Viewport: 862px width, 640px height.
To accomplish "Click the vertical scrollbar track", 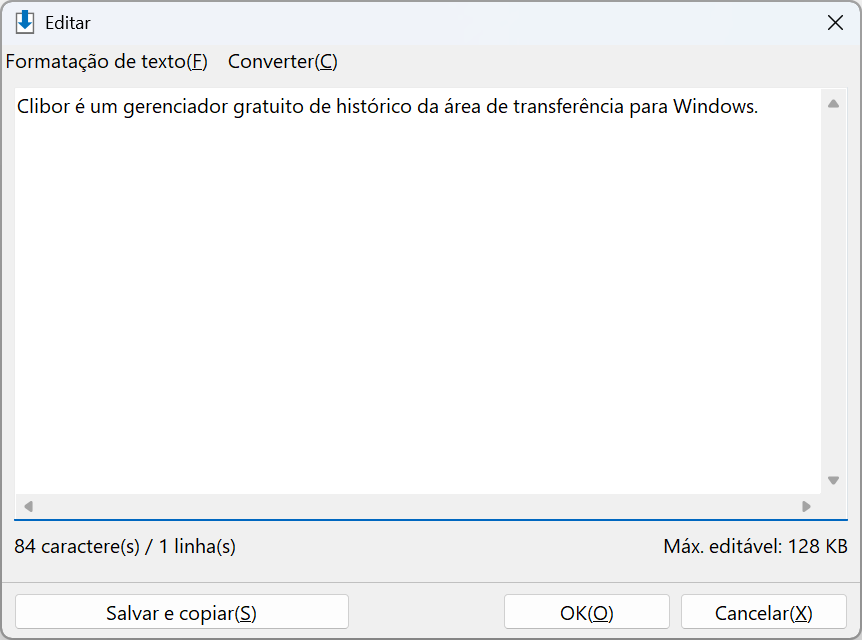I will (833, 291).
